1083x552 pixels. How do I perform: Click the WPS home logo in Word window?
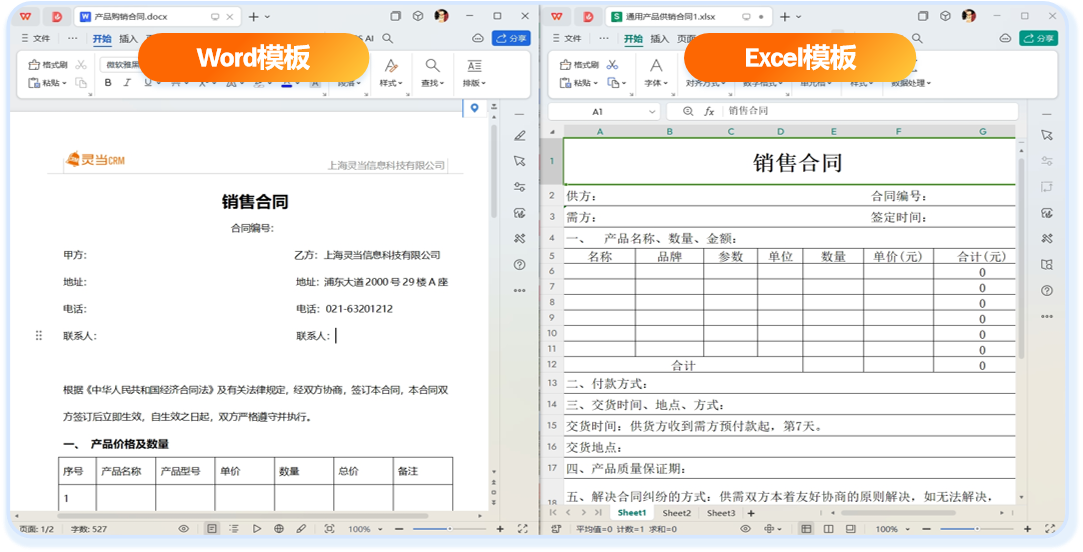tap(26, 16)
